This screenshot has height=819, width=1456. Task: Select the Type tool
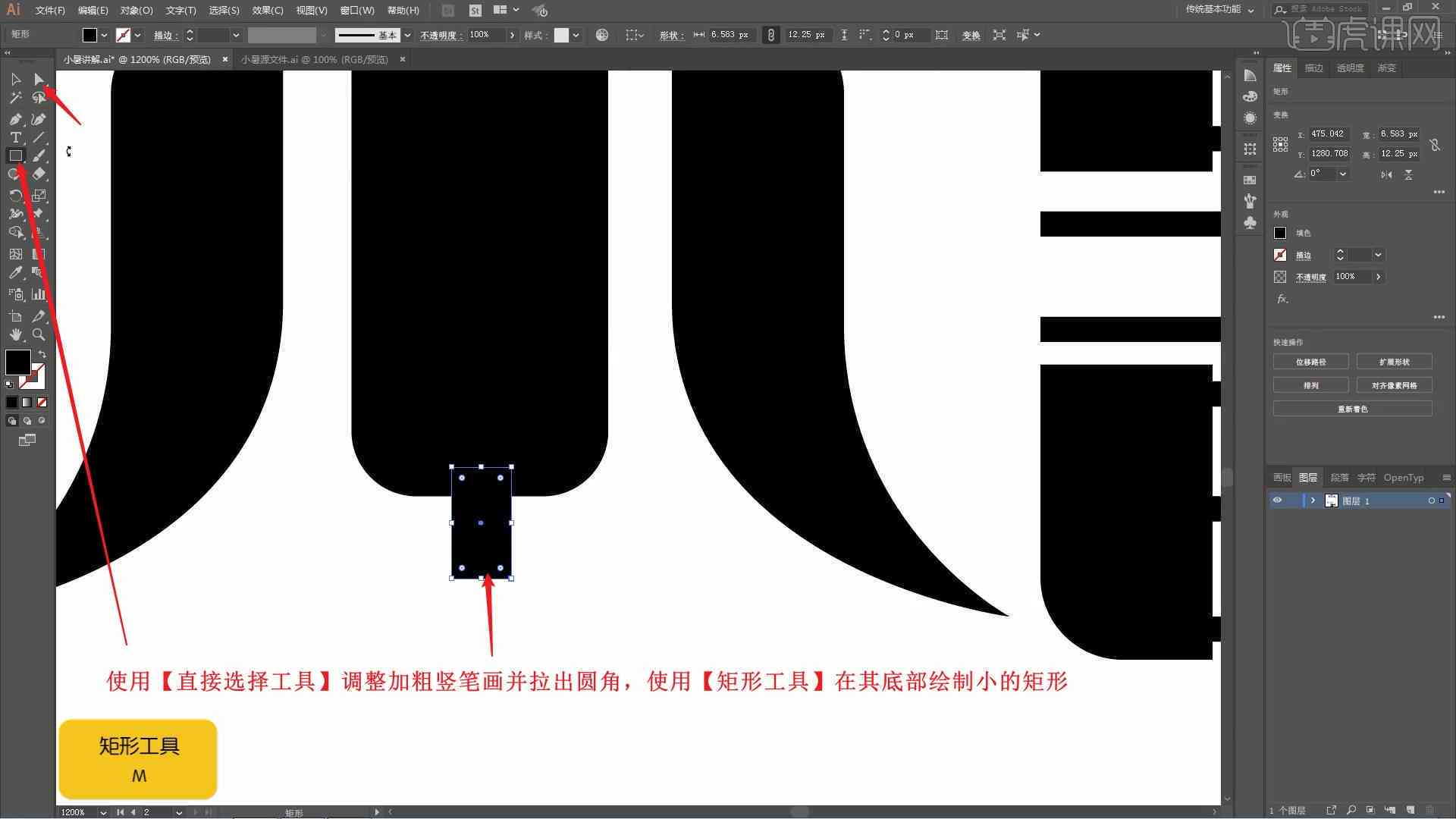point(15,137)
